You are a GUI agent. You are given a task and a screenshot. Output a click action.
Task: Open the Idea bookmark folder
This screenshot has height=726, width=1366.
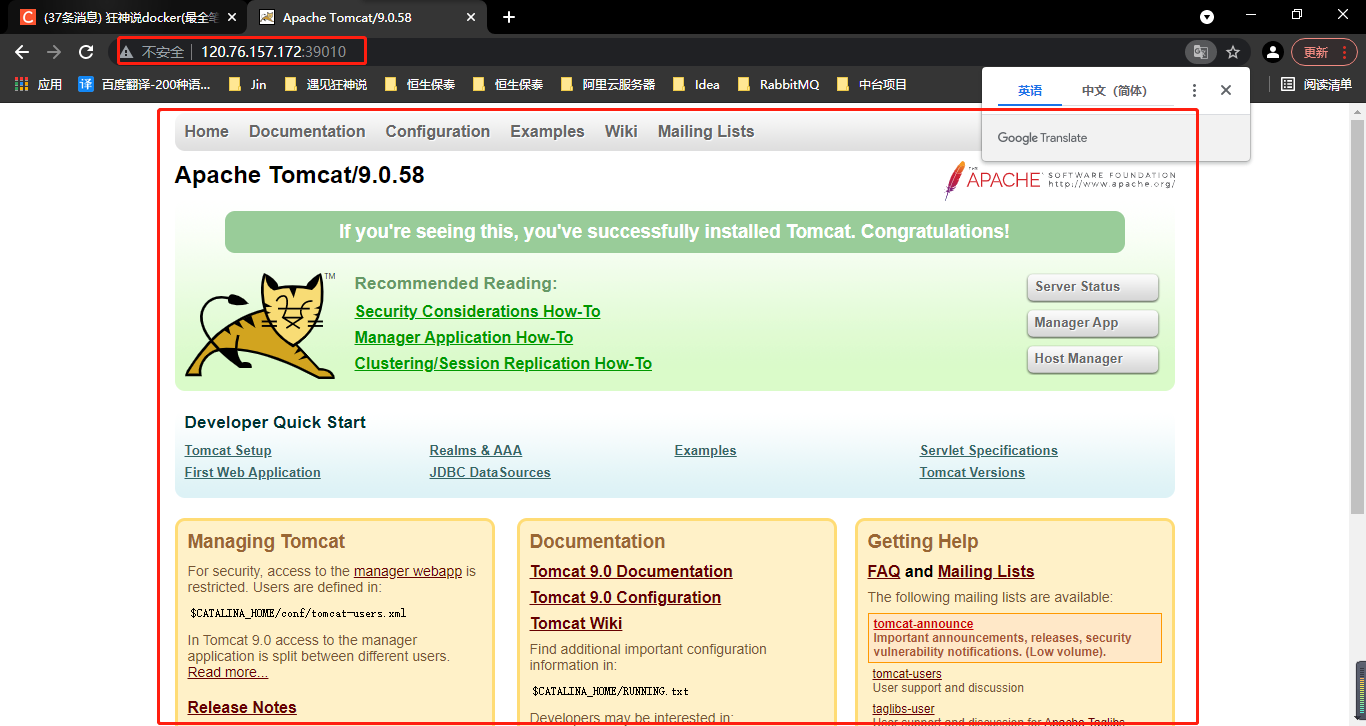coord(697,85)
